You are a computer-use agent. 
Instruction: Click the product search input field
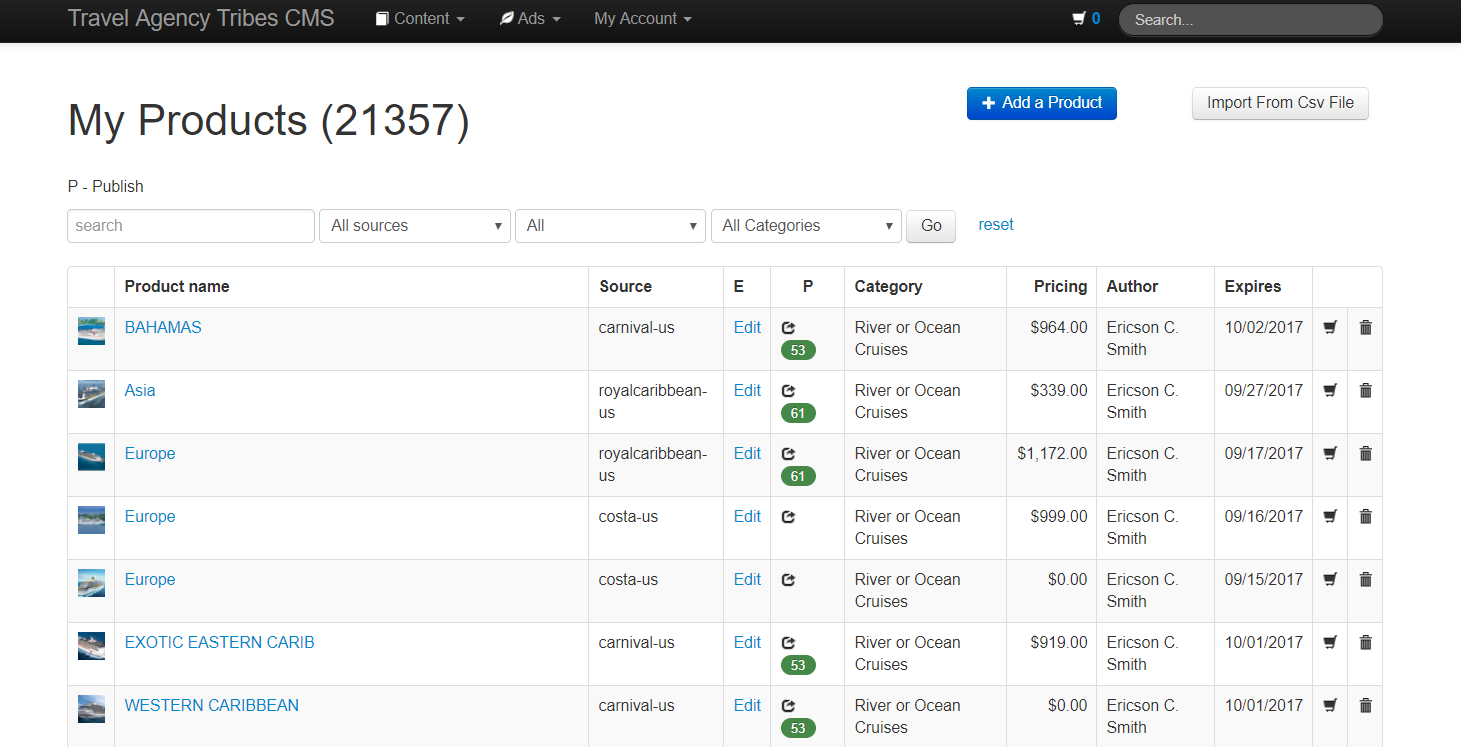pyautogui.click(x=191, y=226)
